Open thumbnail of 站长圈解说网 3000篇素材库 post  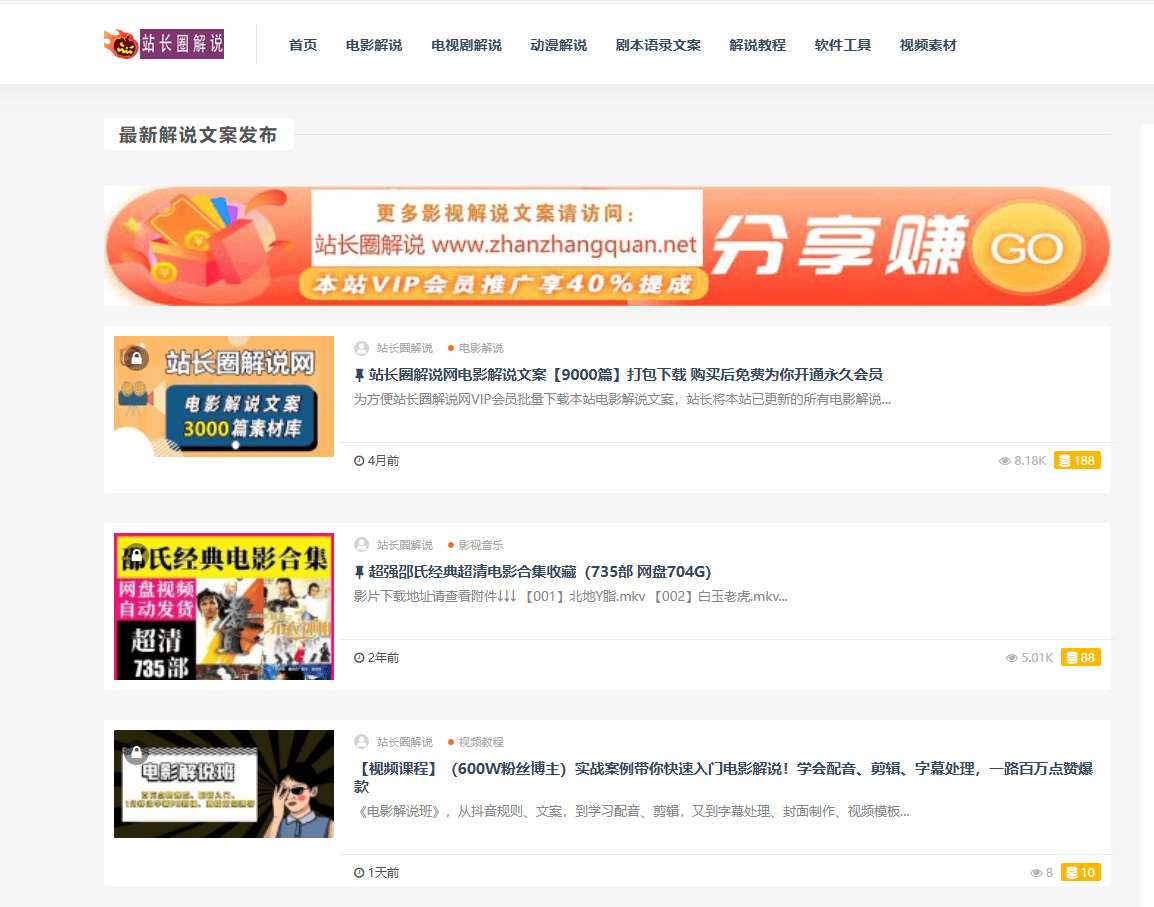(224, 396)
